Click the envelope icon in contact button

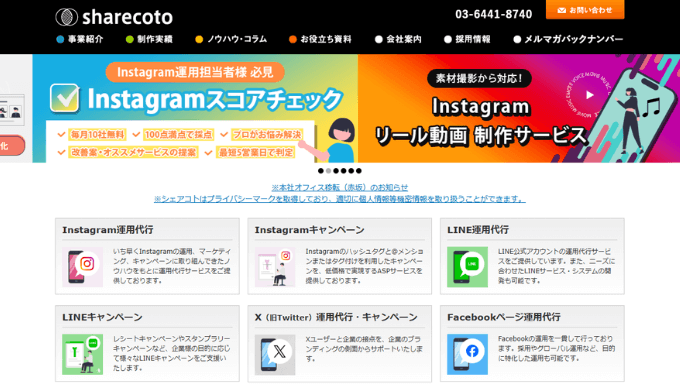(x=562, y=10)
